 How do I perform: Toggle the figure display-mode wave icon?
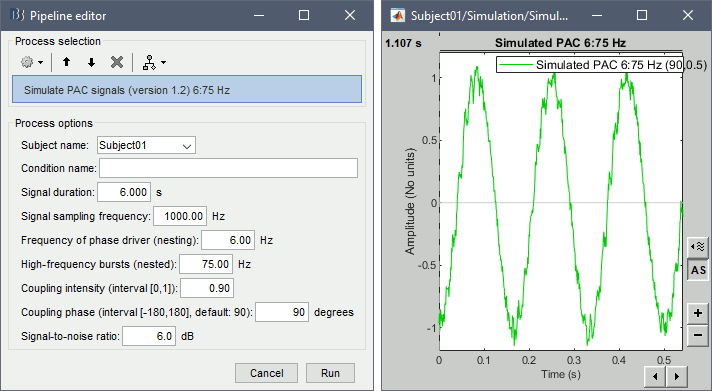coord(697,247)
